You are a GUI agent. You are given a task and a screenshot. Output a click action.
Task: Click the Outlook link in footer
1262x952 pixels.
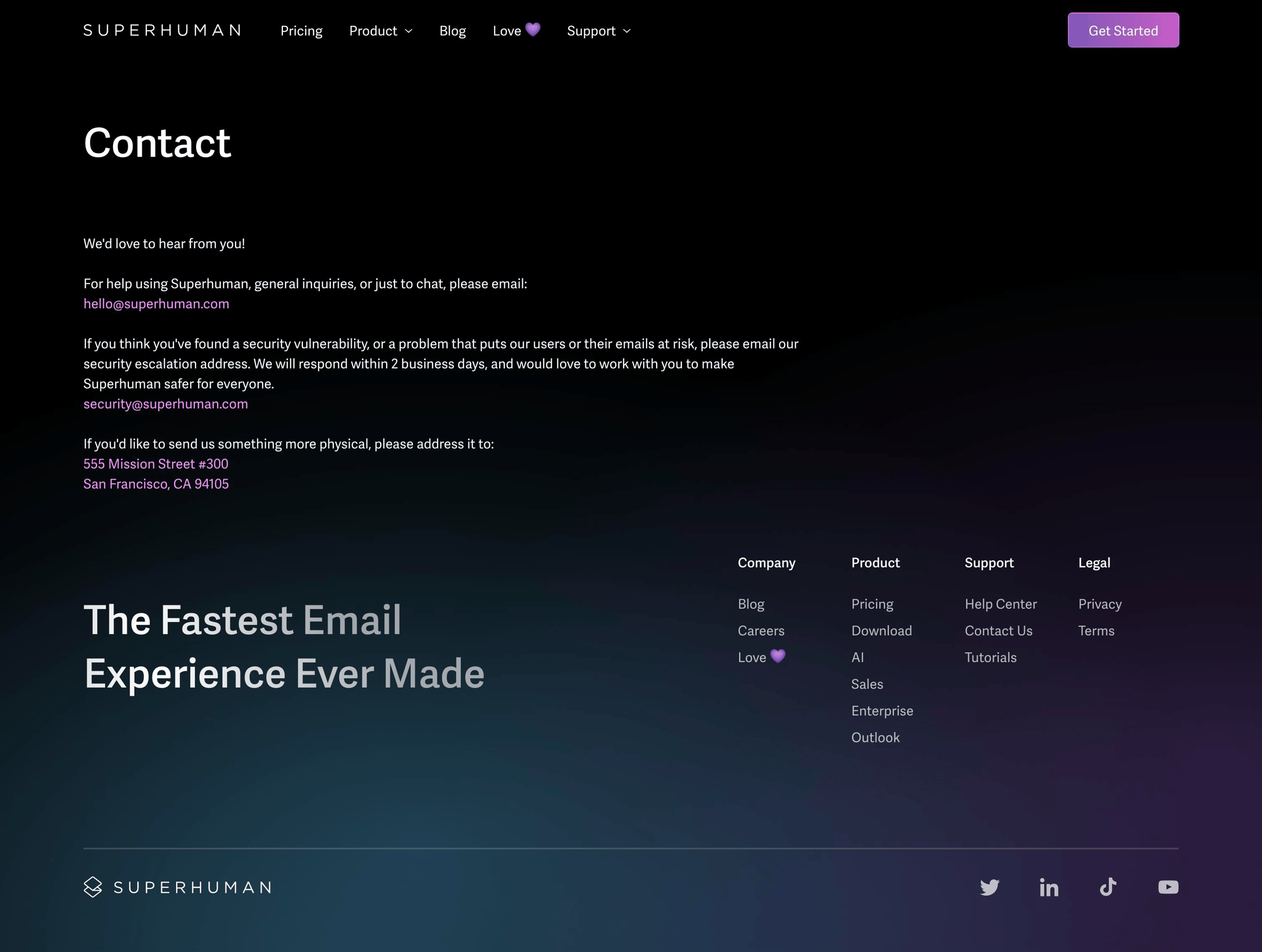(x=875, y=738)
